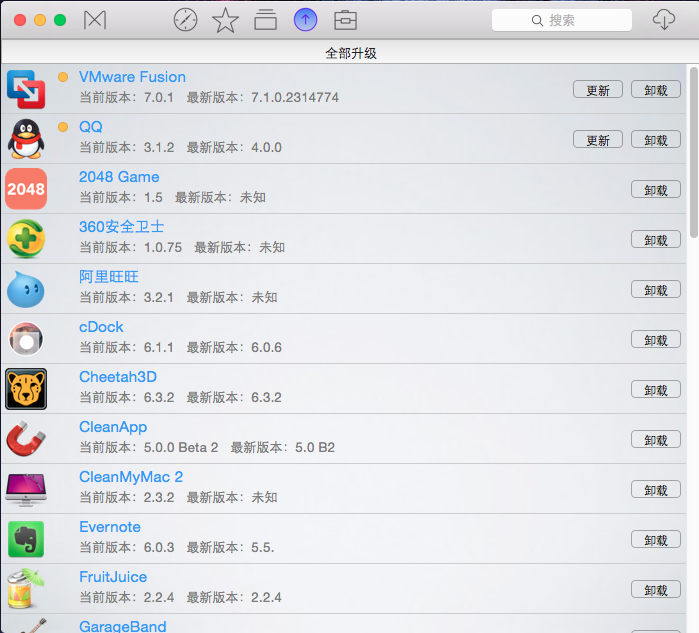Uninstall FruitJuice with 卸载 button
This screenshot has height=633, width=699.
(656, 589)
